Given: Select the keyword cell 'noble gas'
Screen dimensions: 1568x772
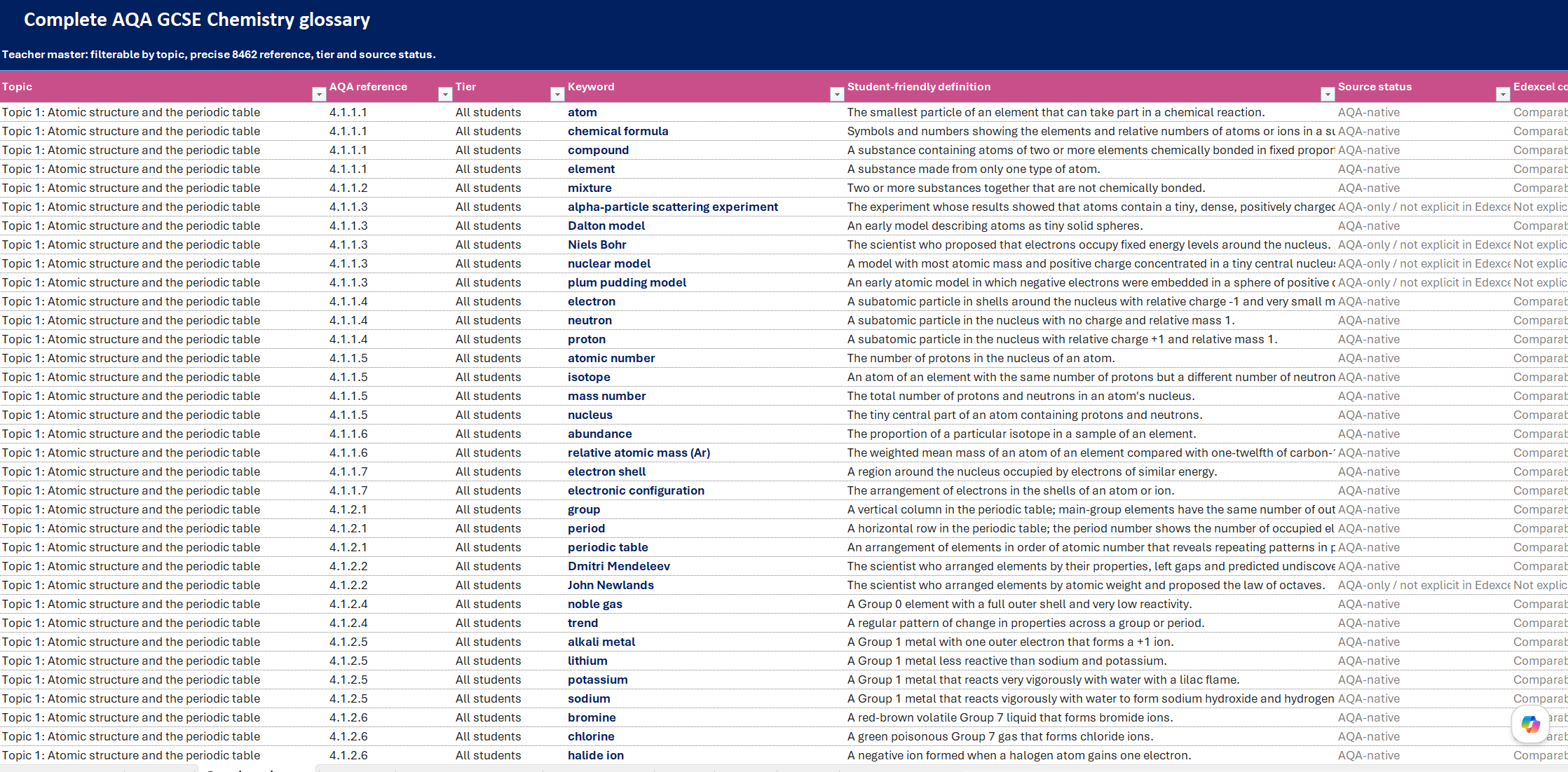Looking at the screenshot, I should [704, 604].
